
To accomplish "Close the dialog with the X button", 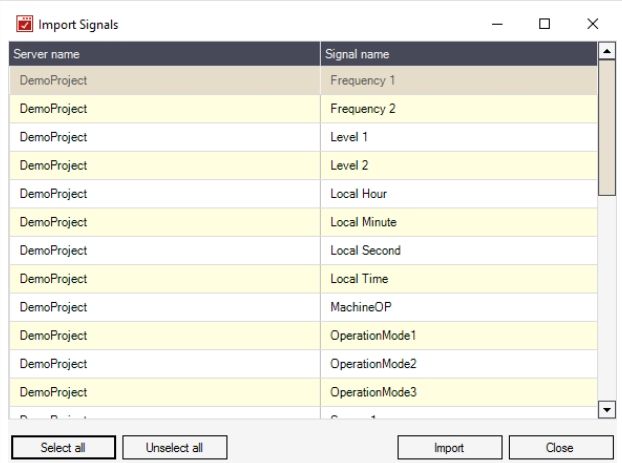I will 592,24.
